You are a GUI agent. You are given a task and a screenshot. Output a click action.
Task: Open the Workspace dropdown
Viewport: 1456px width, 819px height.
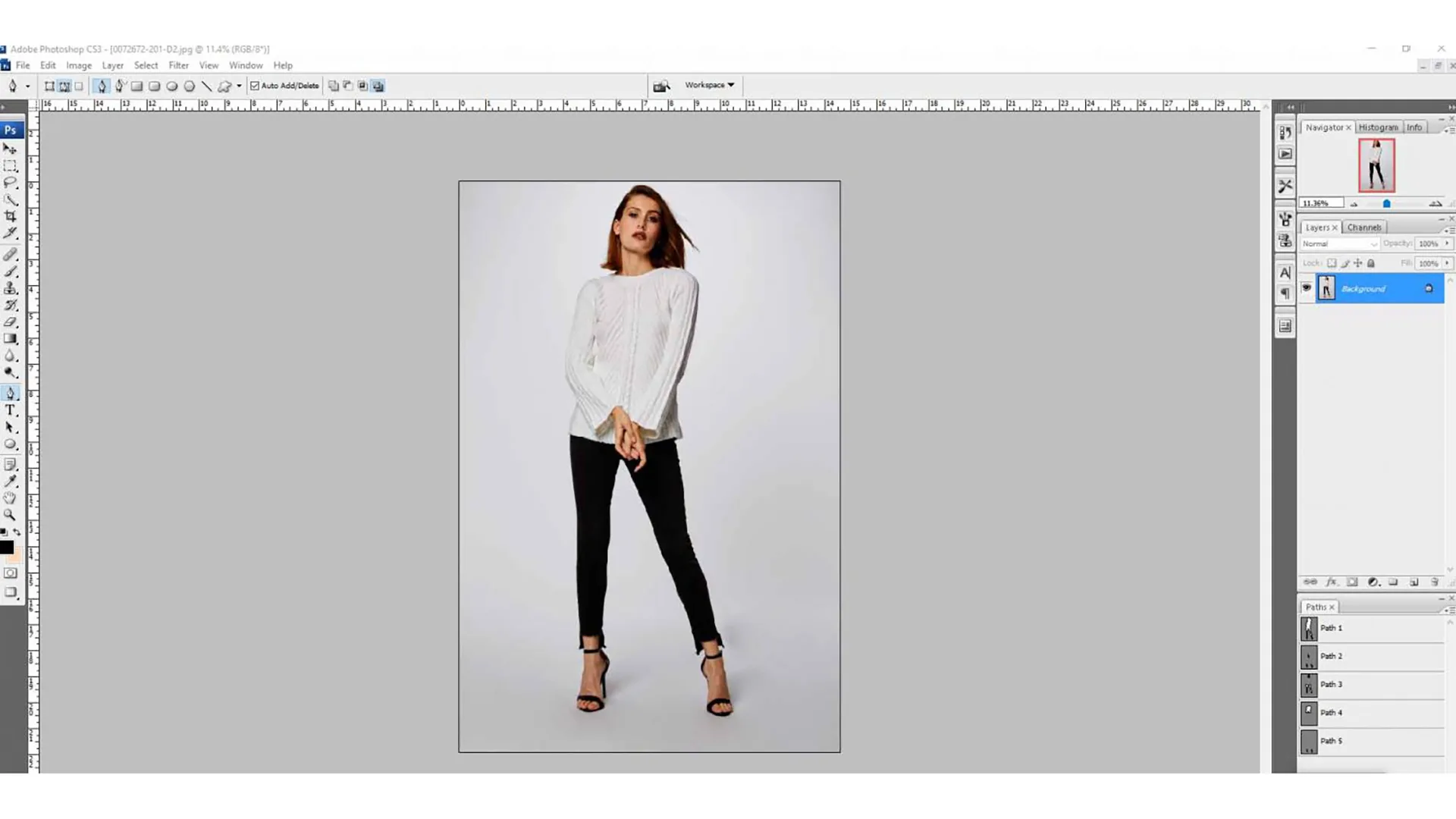[709, 85]
